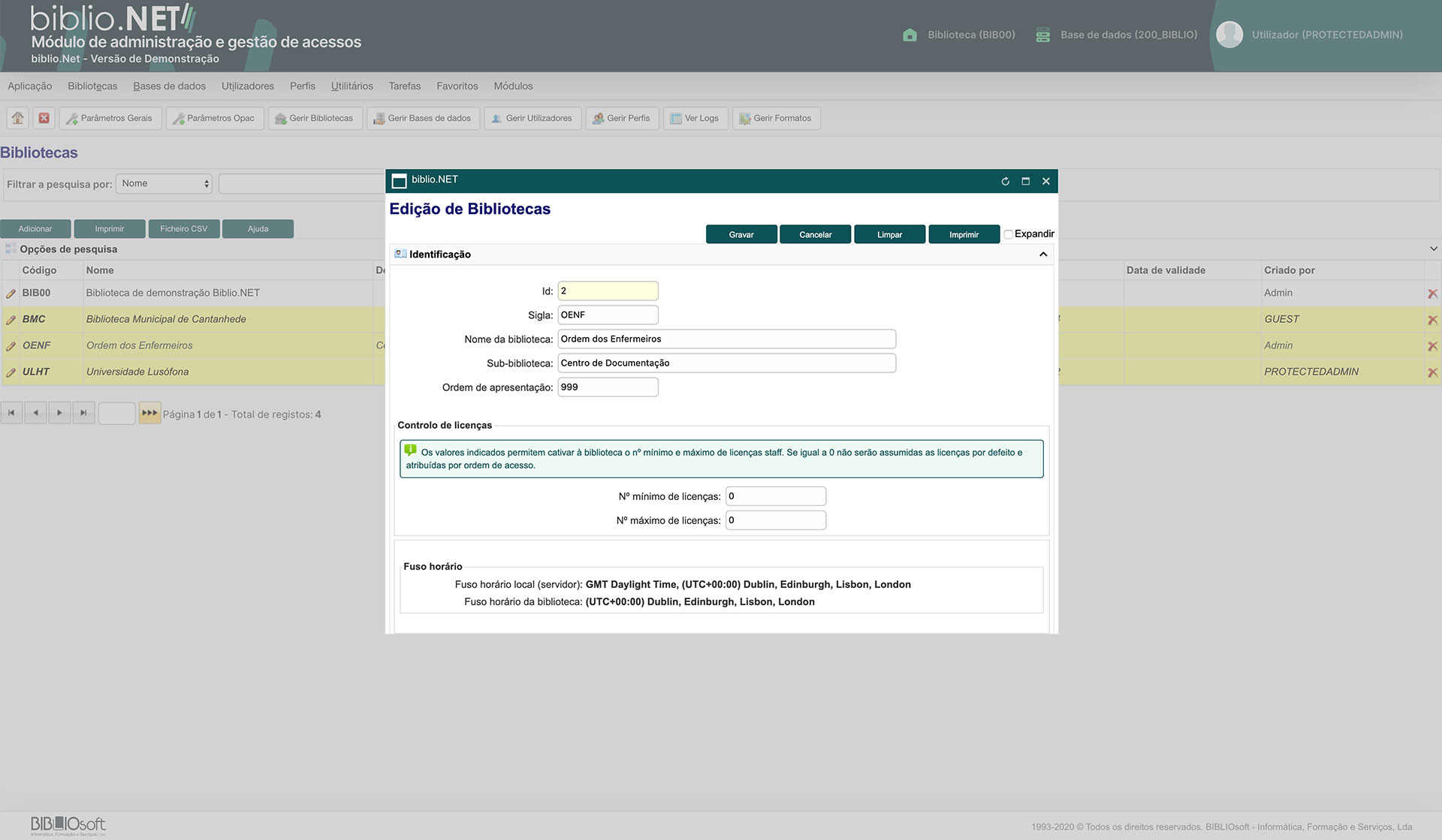Open Gerir Perfis toolbar item
Viewport: 1442px width, 840px height.
622,118
